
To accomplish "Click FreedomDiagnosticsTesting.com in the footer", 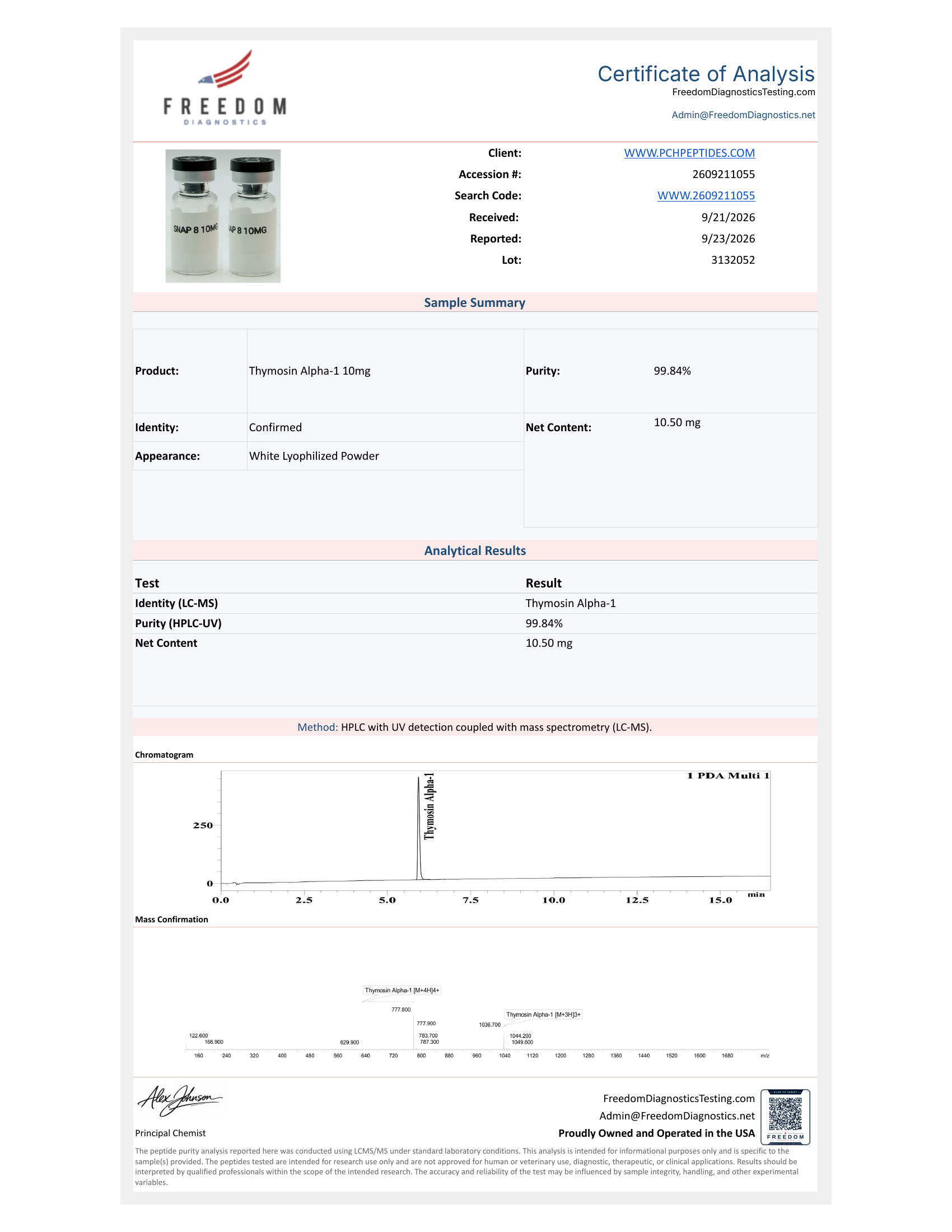I will click(679, 1098).
